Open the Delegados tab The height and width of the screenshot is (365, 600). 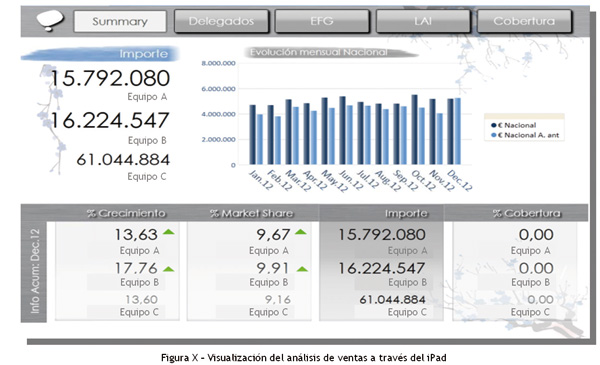click(x=221, y=21)
